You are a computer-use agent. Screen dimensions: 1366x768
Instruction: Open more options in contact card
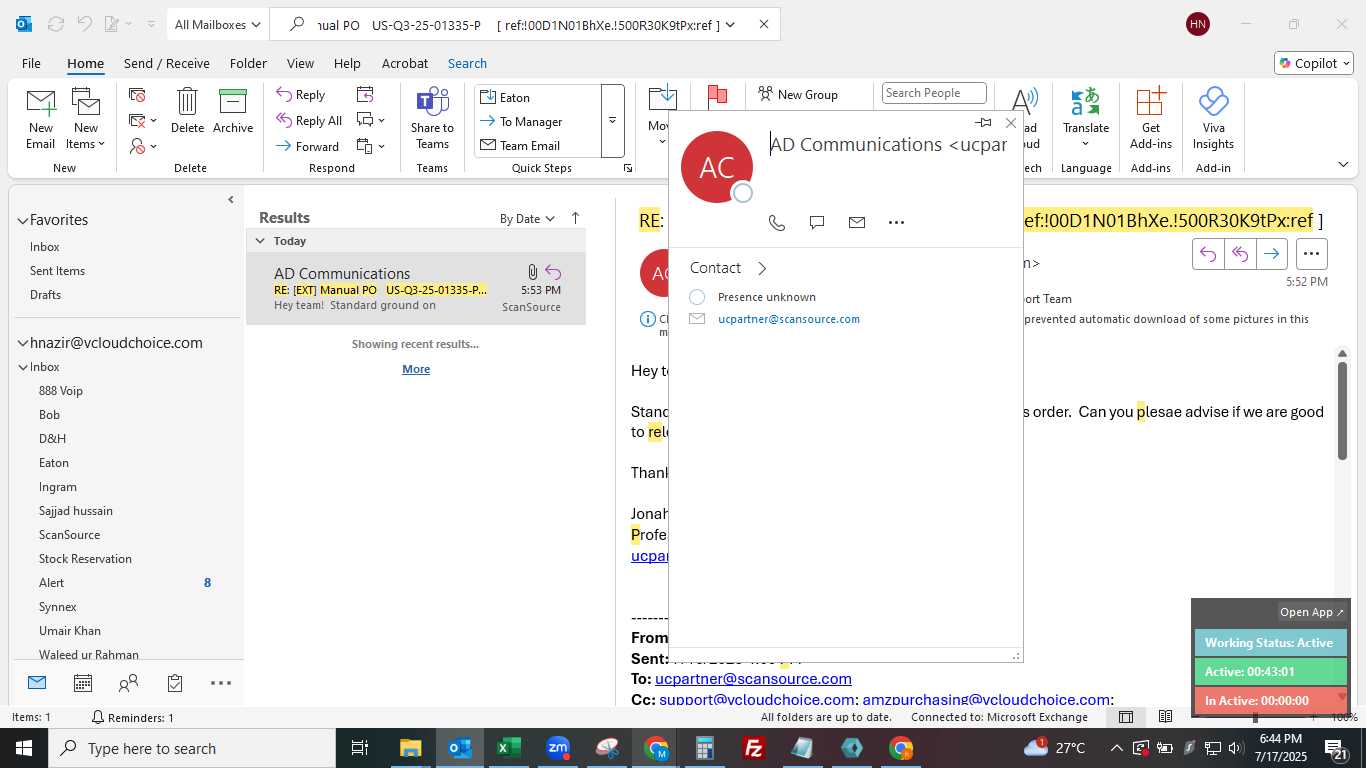point(896,222)
